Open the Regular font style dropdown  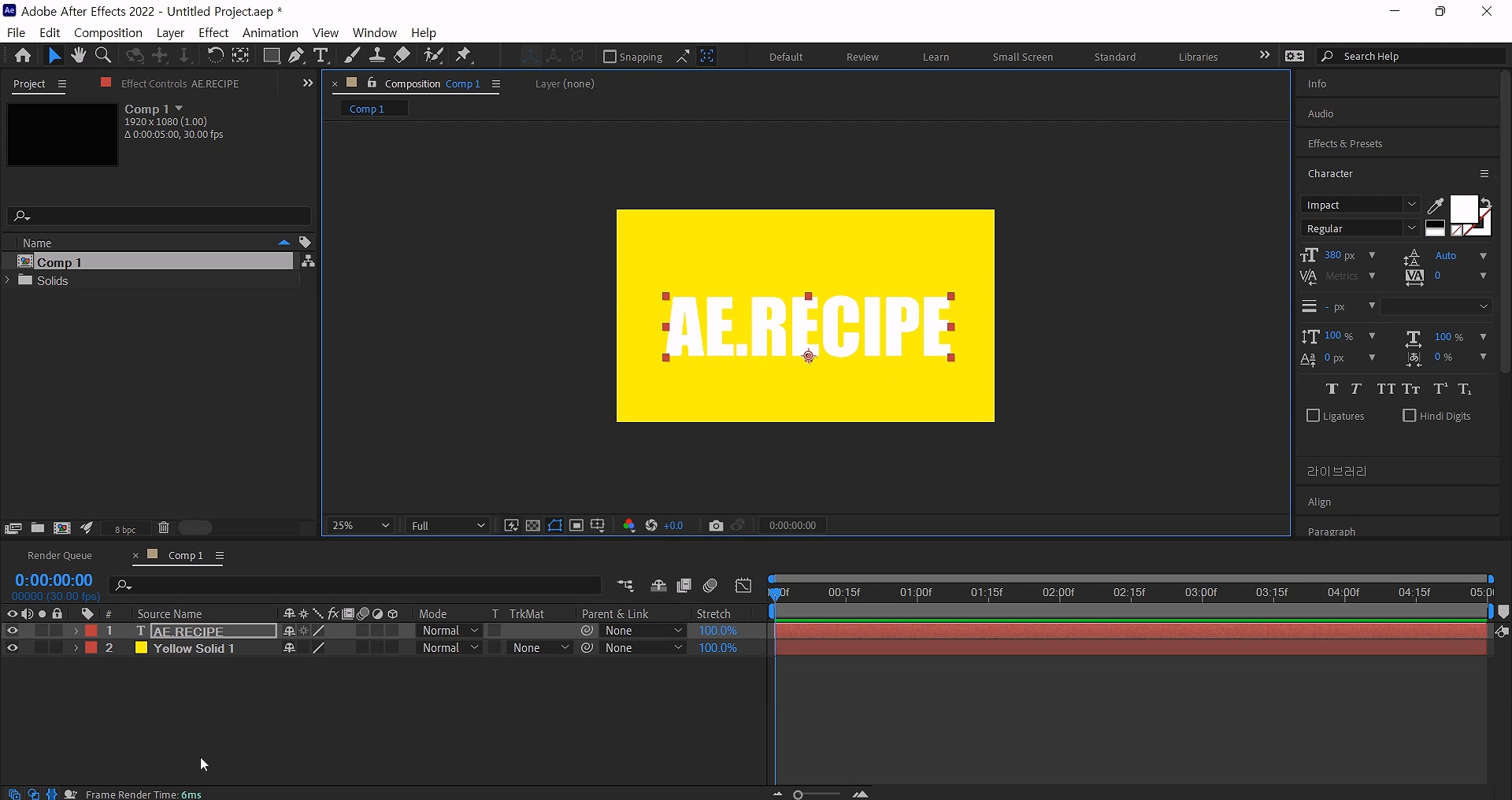pos(1412,228)
